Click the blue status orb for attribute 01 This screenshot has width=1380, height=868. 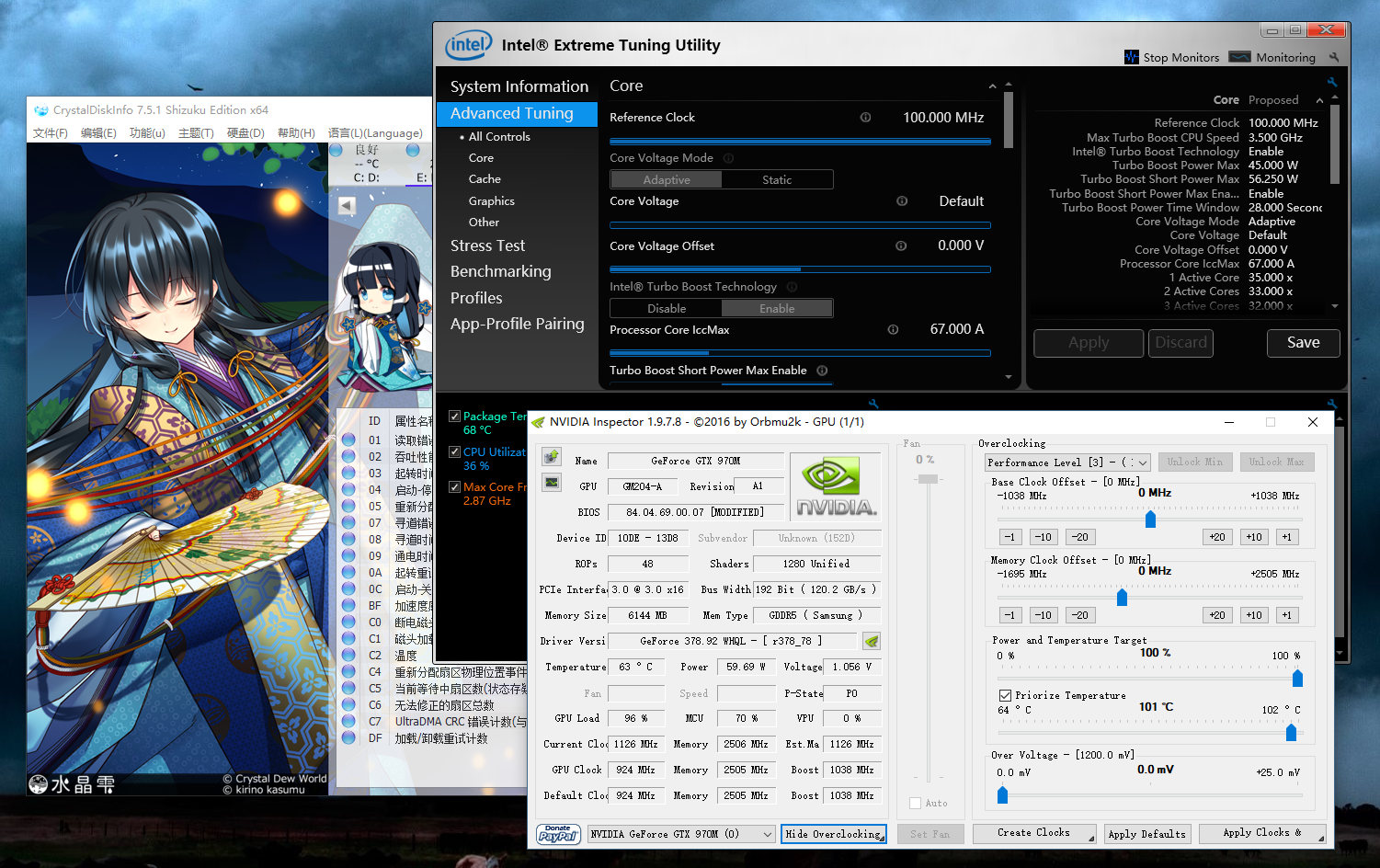pos(348,440)
